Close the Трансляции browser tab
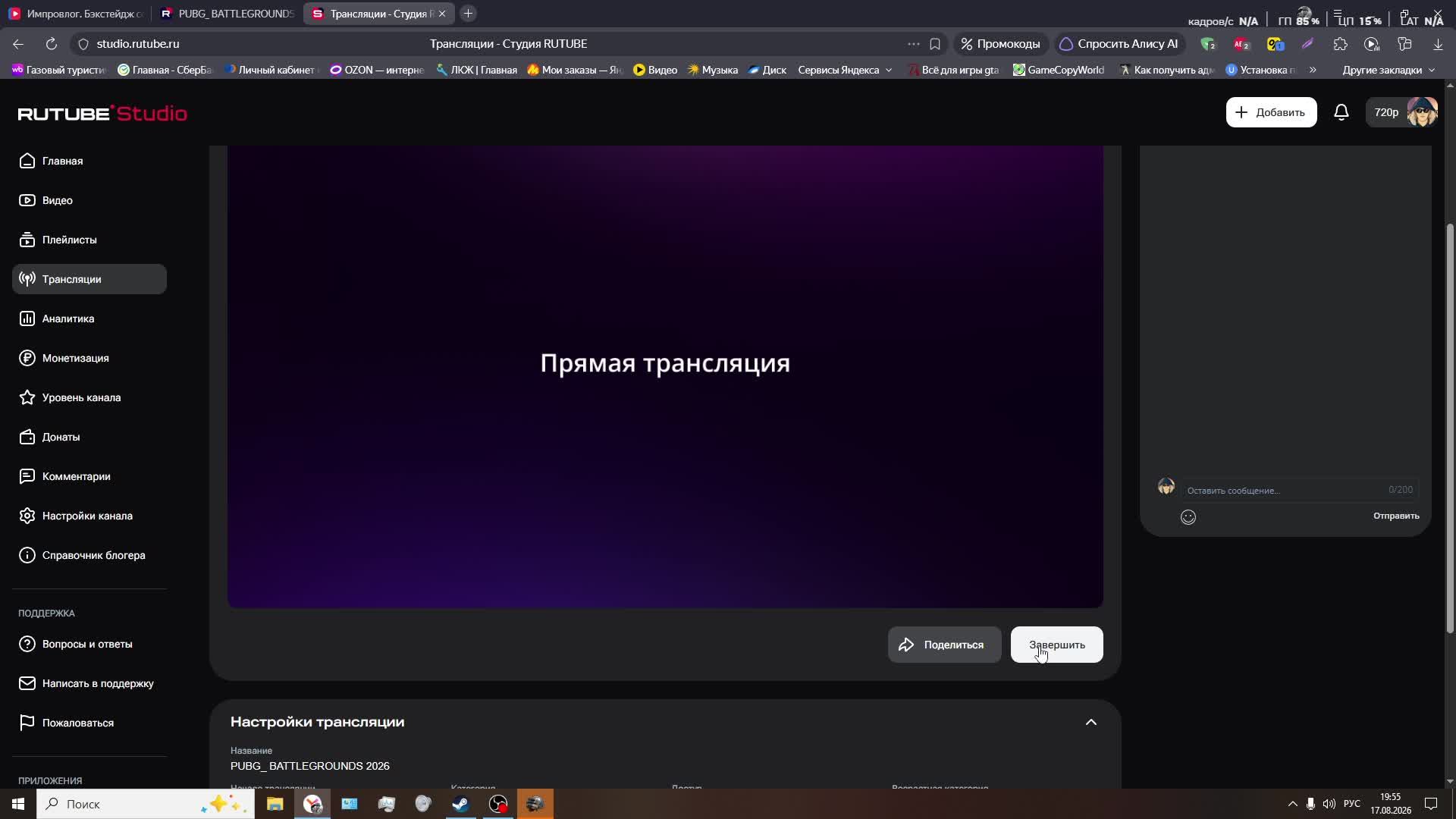This screenshot has height=819, width=1456. coord(442,14)
